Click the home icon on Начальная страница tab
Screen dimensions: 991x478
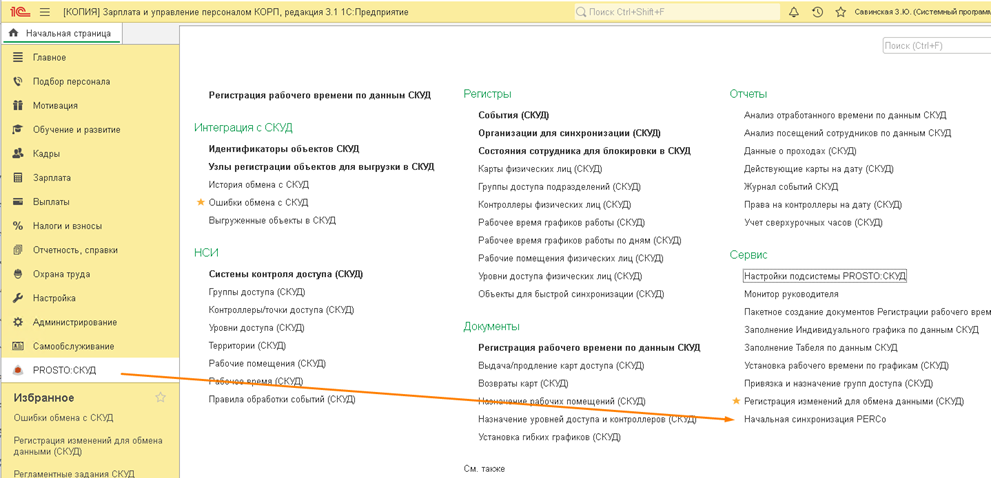(14, 33)
